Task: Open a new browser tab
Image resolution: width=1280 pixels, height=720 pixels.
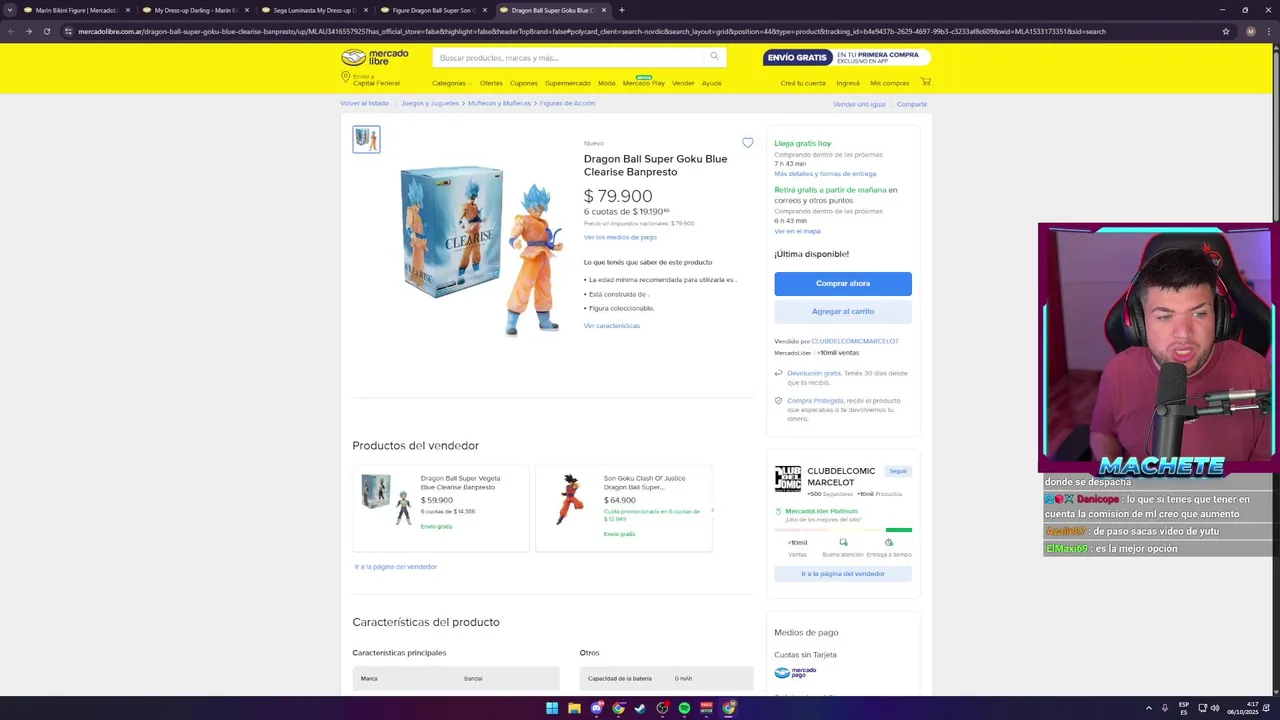Action: [621, 10]
